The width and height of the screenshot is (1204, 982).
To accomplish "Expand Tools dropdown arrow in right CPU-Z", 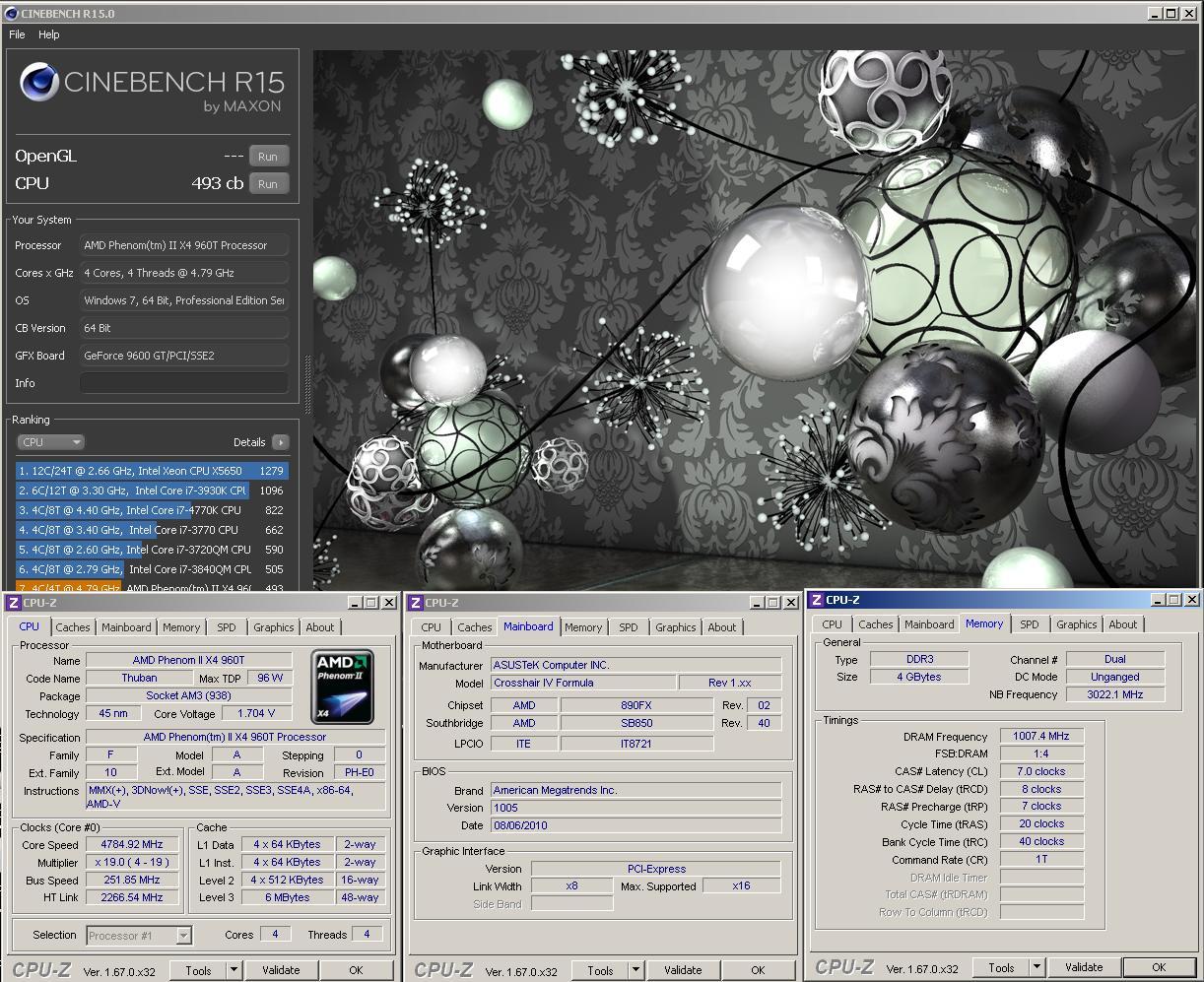I will click(x=1037, y=967).
